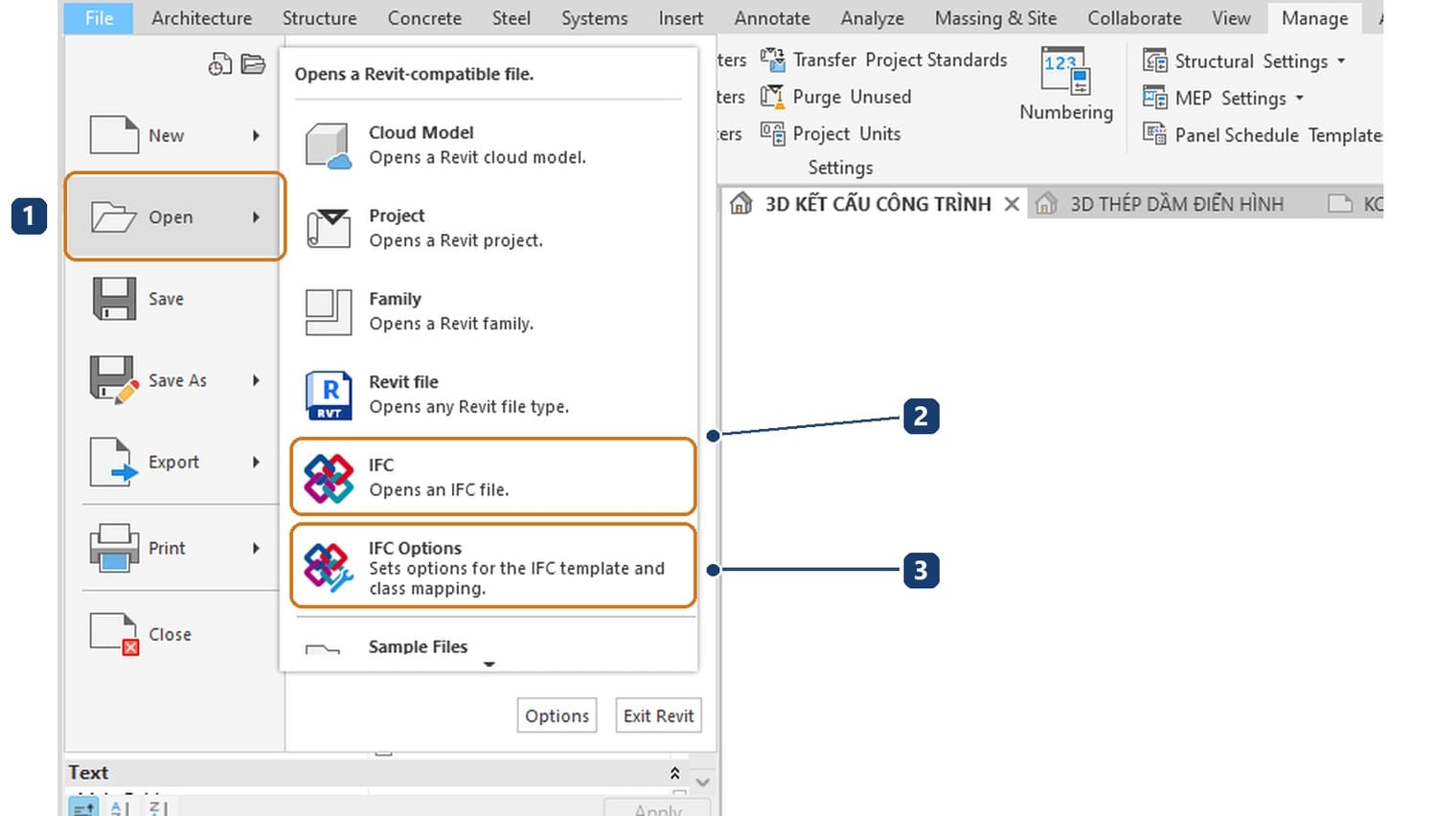This screenshot has height=816, width=1456.
Task: Switch to the Concrete tab
Action: click(424, 18)
